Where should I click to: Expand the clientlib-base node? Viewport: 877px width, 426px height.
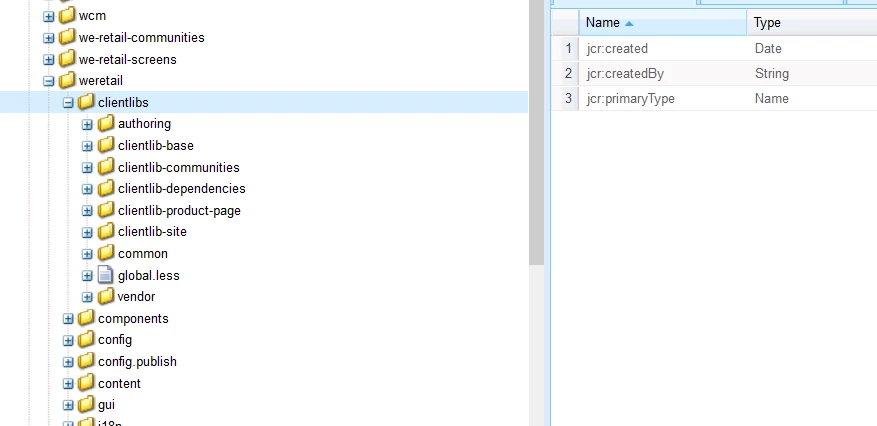click(87, 146)
